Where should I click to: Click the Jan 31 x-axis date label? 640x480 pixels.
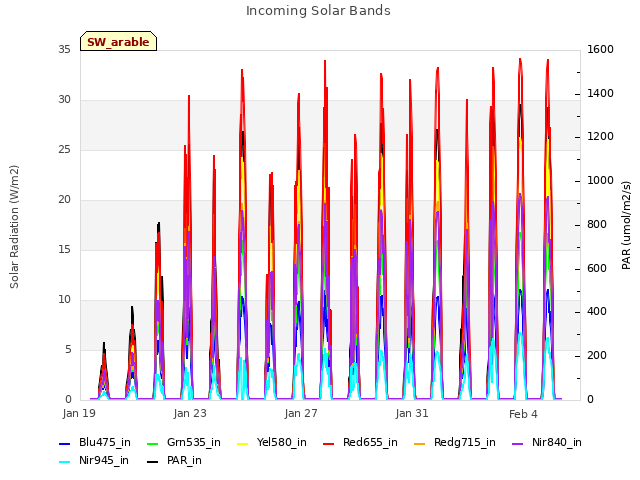tap(412, 413)
